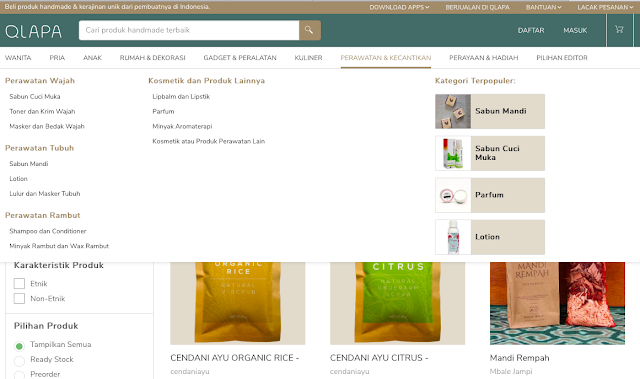The height and width of the screenshot is (379, 640).
Task: Open the Kuliner menu
Action: pyautogui.click(x=309, y=58)
